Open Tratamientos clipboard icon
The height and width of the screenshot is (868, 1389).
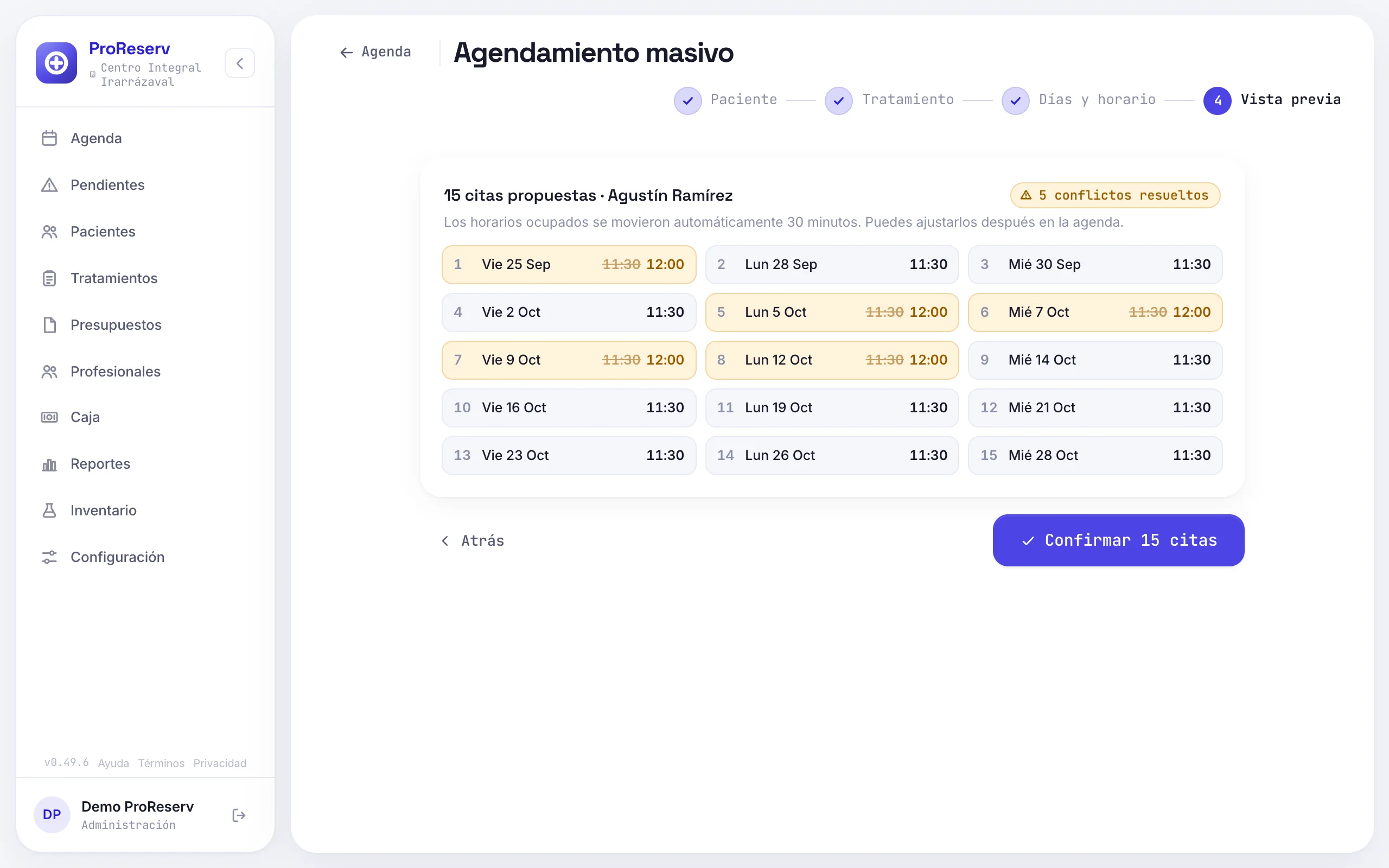(49, 278)
